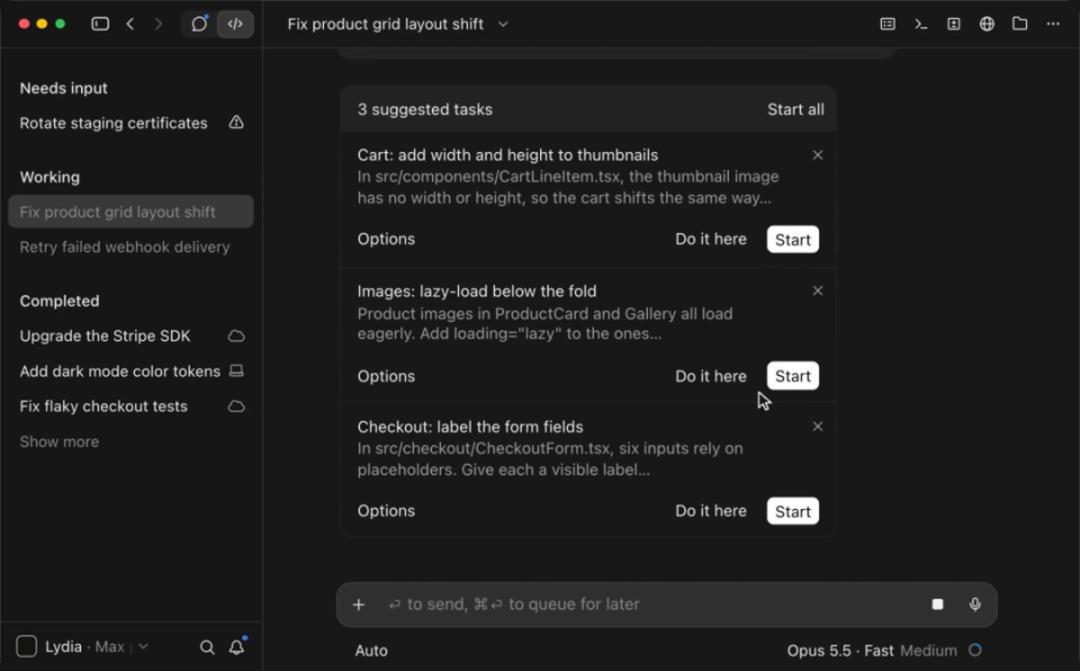Screen dimensions: 1080x671
Task: Dismiss the Images lazy-load suggested task
Action: click(x=818, y=291)
